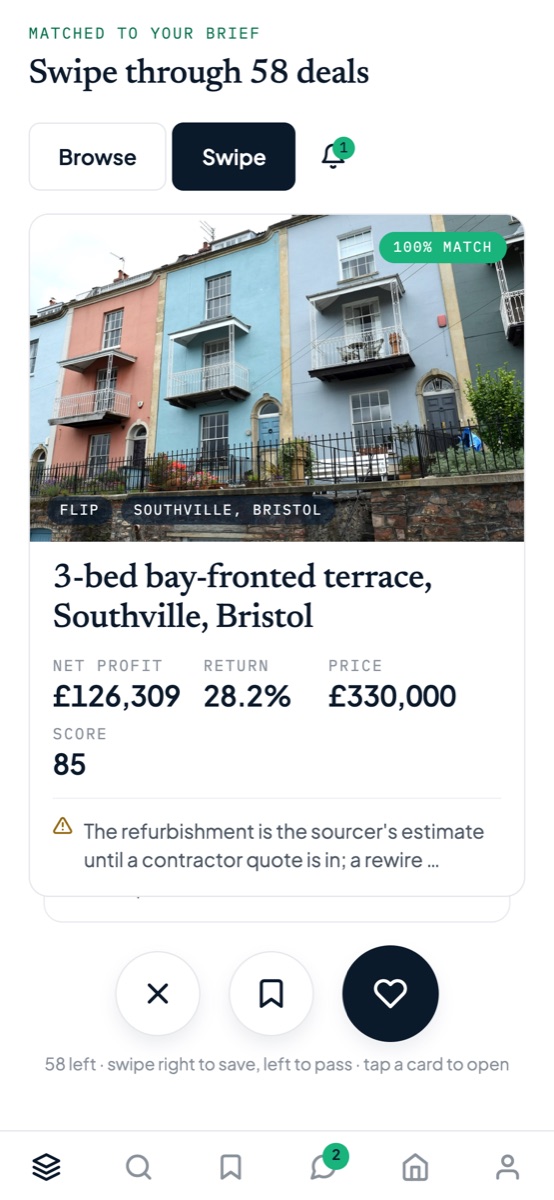This screenshot has width=554, height=1200.
Task: Select the Swipe mode tab
Action: (234, 157)
